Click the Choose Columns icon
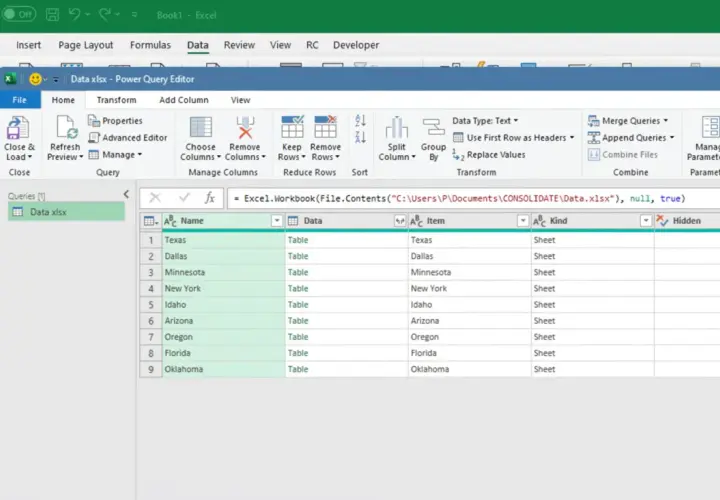The image size is (720, 500). (201, 128)
